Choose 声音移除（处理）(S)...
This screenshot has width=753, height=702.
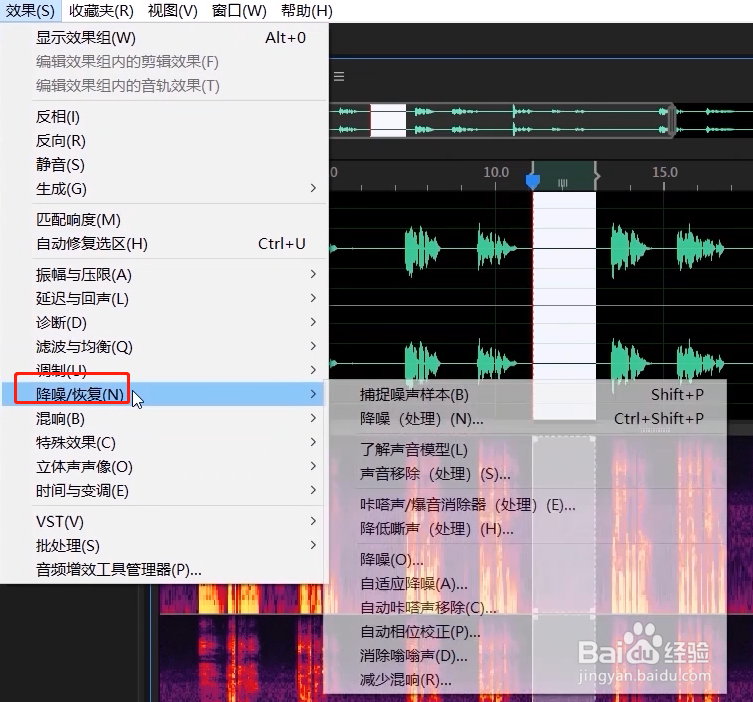526,474
